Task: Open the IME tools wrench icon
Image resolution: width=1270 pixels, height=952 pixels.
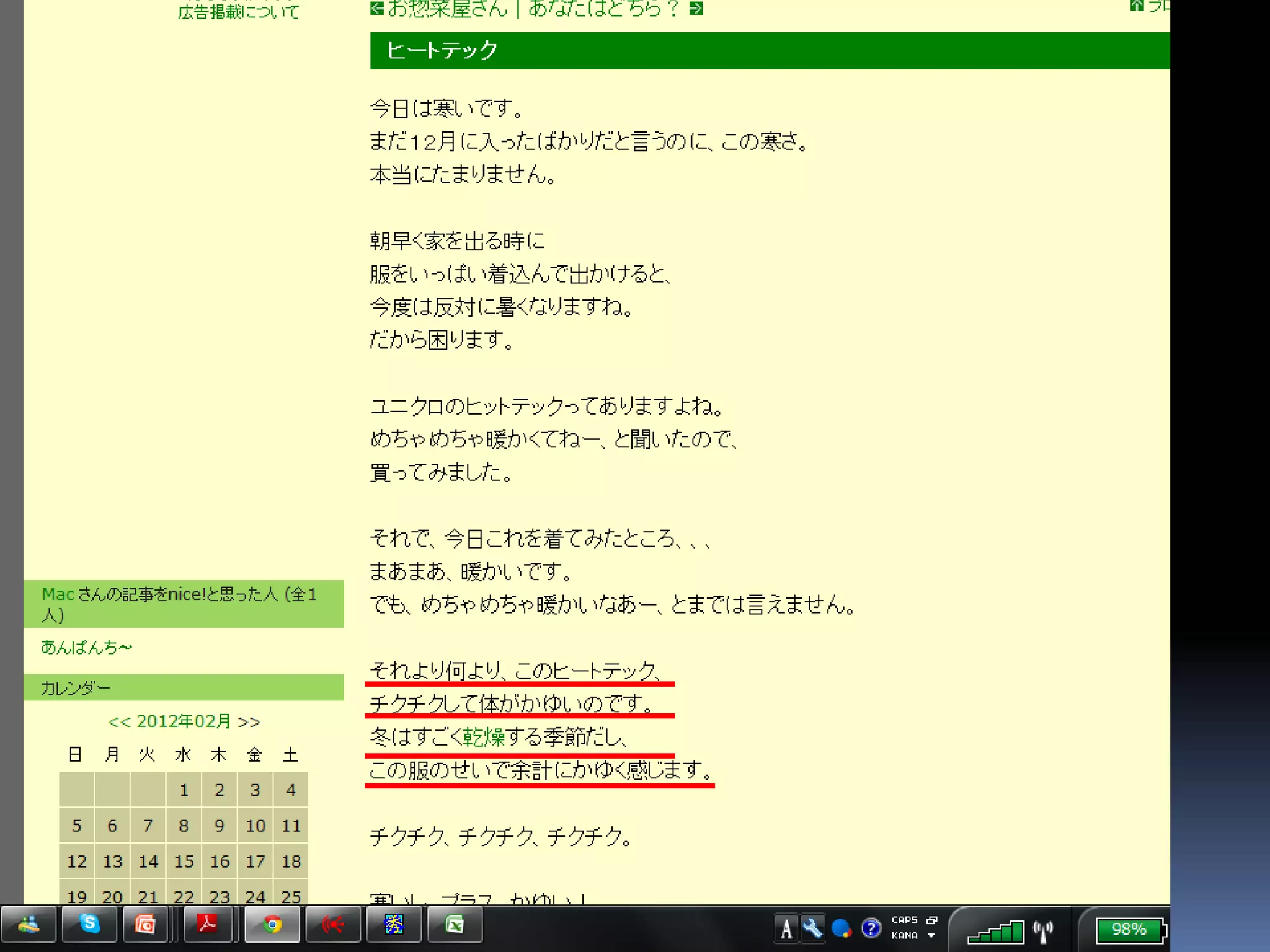Action: coord(812,928)
